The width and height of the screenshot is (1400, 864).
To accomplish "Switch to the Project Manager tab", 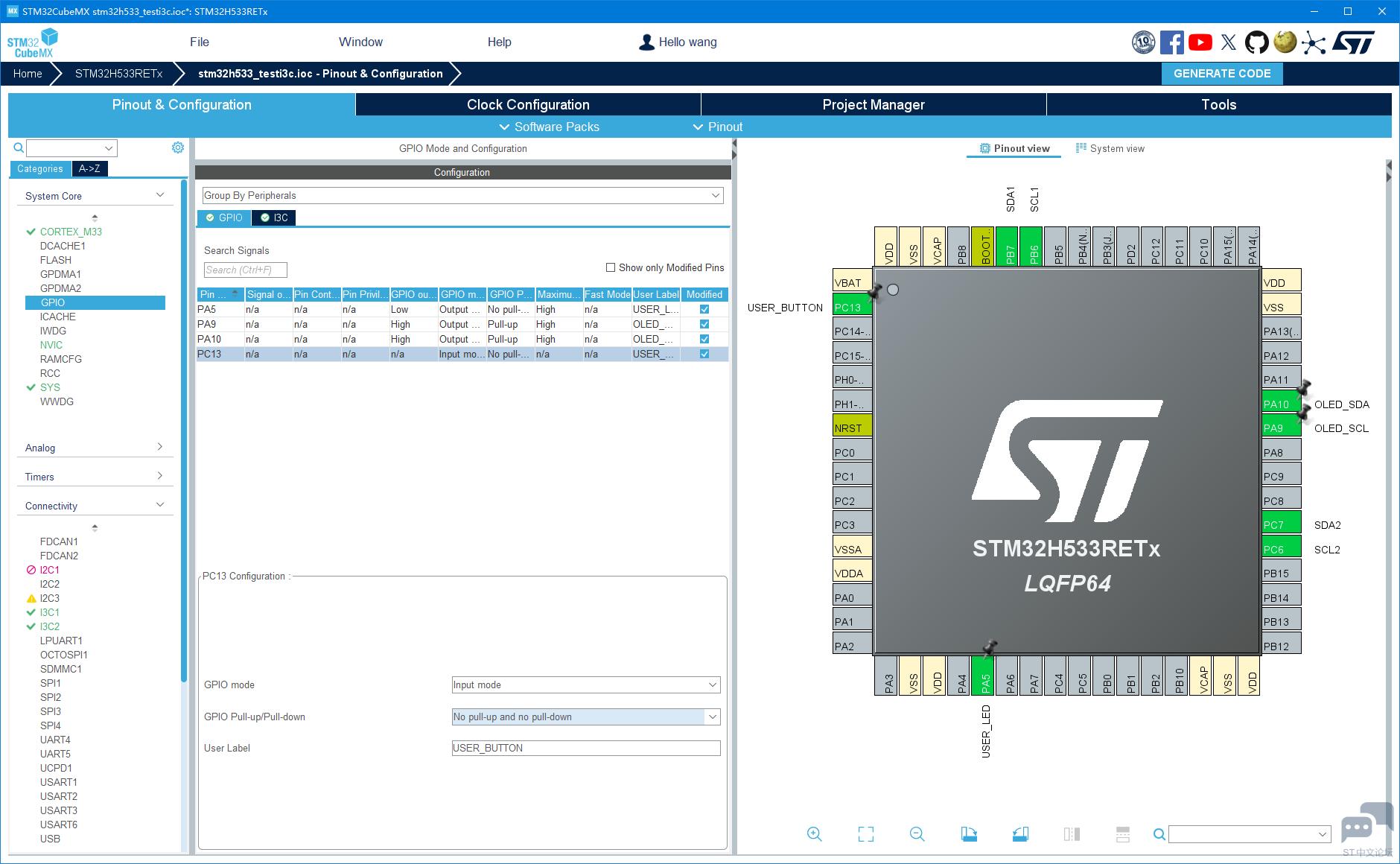I will click(x=874, y=105).
